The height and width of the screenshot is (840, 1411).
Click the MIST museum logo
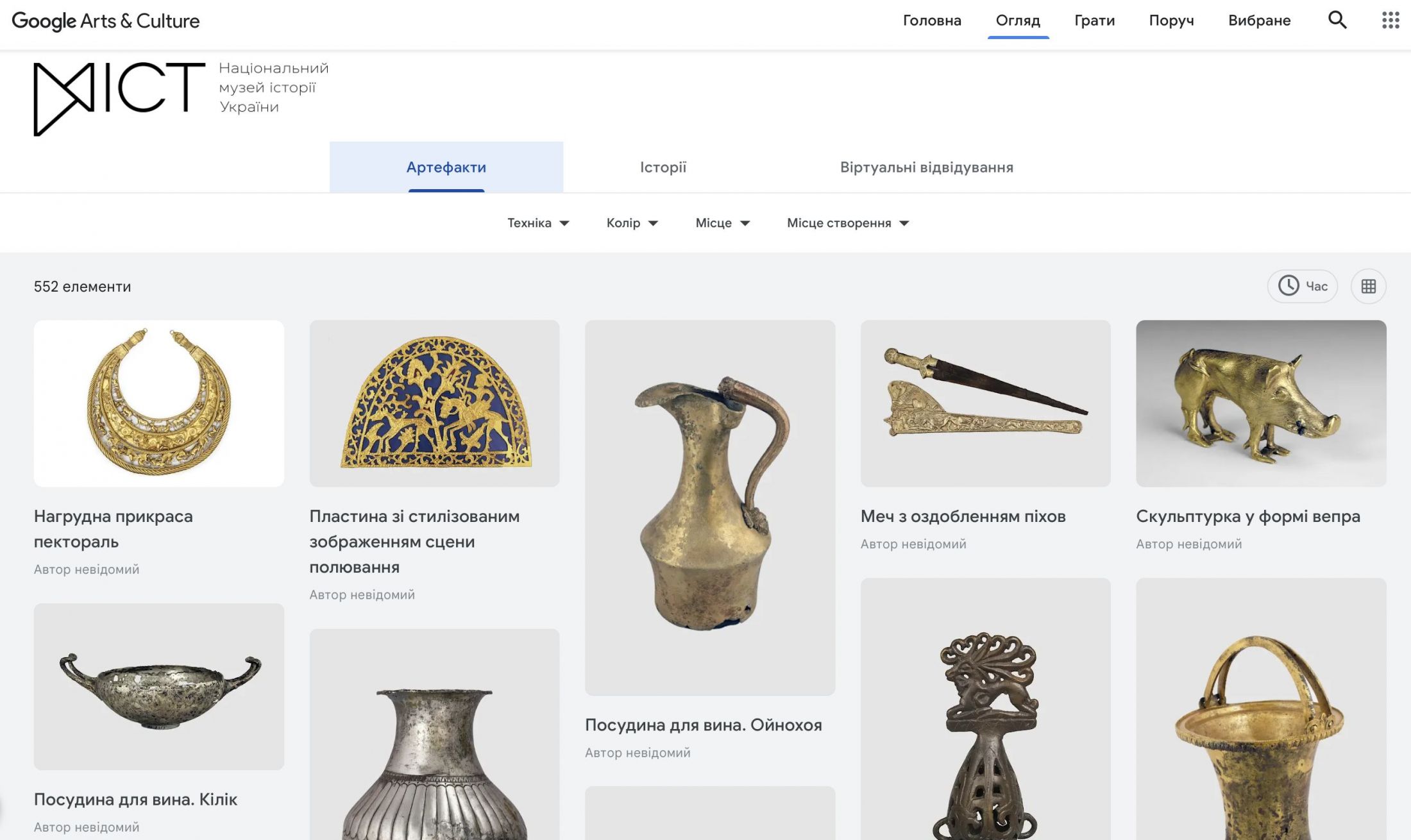coord(119,99)
